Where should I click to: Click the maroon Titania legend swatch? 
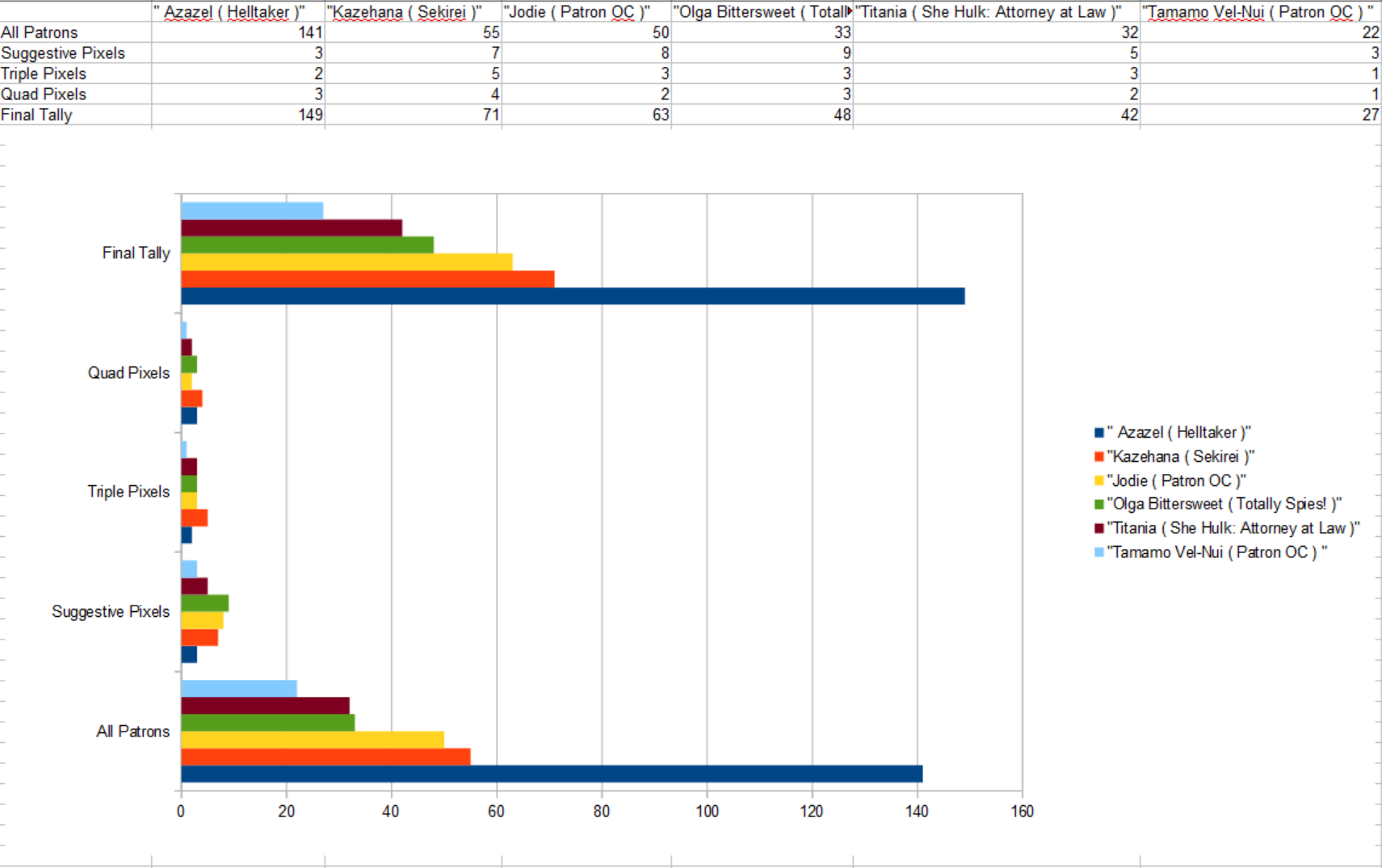click(1098, 528)
